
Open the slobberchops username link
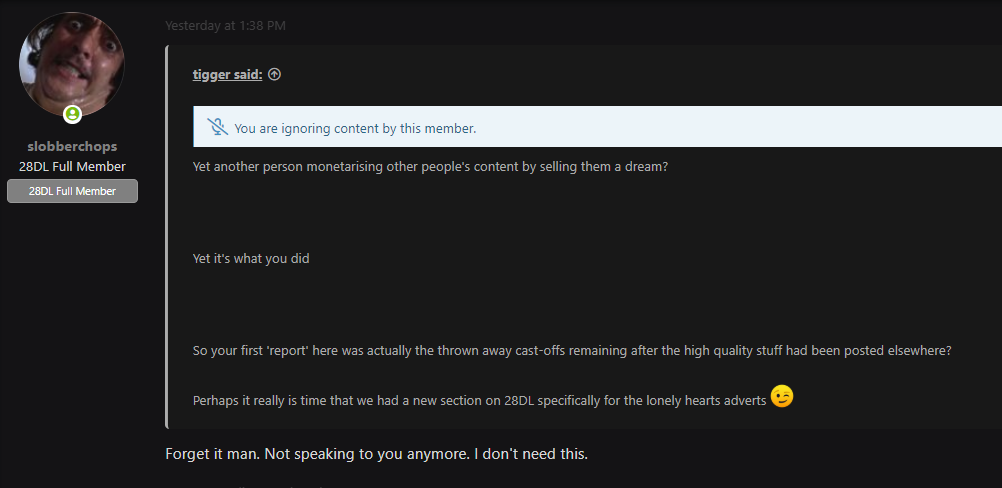click(72, 146)
